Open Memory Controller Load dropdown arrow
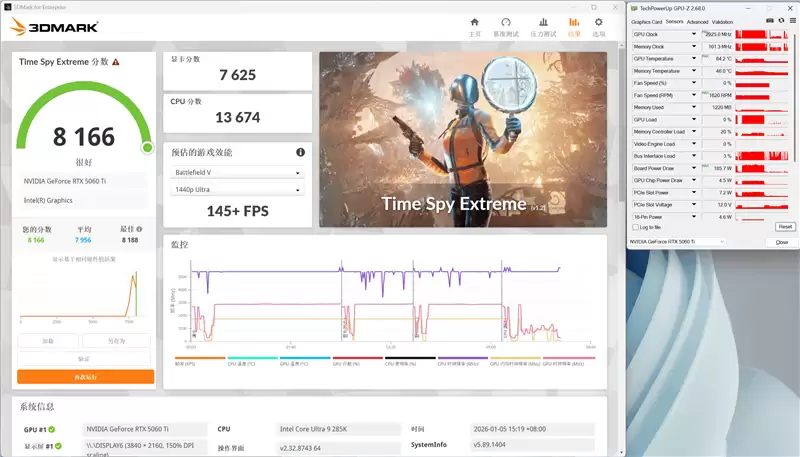 694,132
